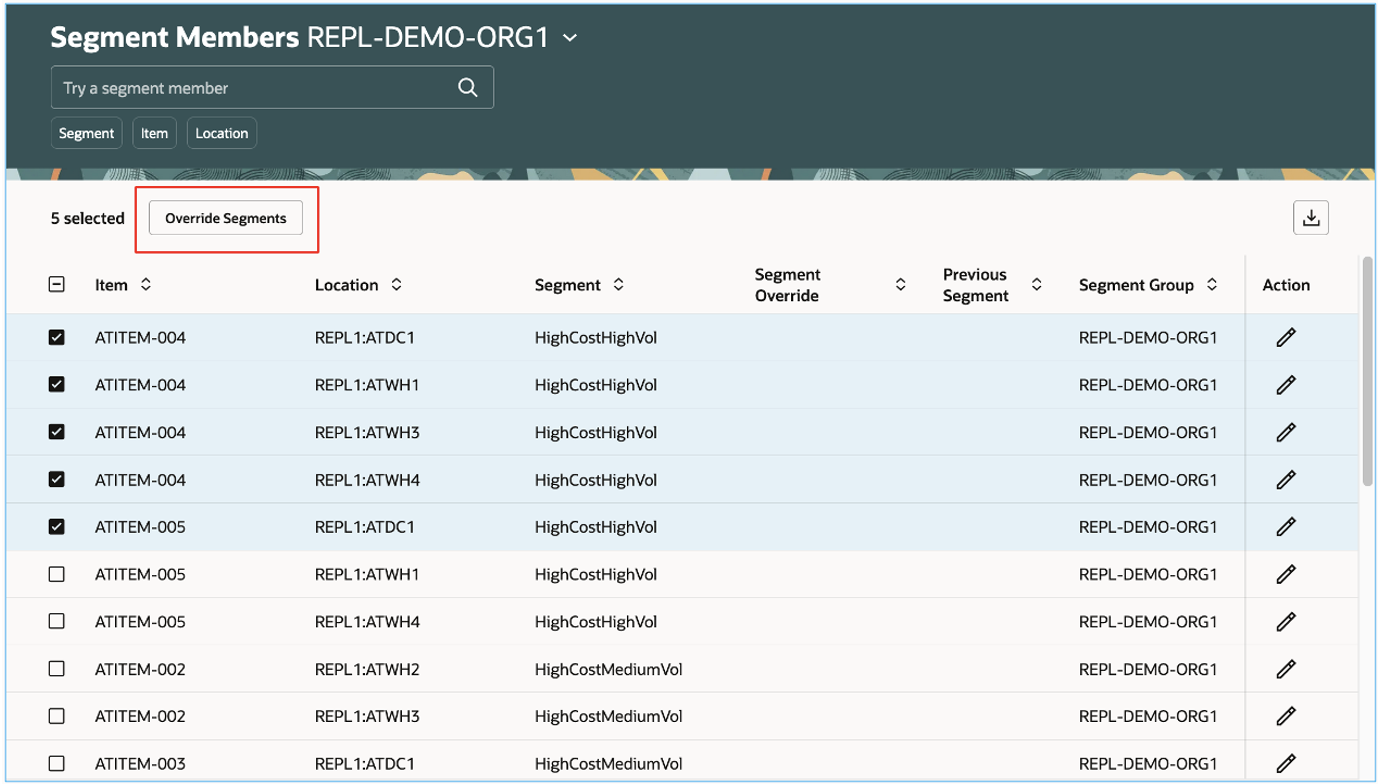Select the Segment filter chip
This screenshot has height=784, width=1380.
click(86, 132)
